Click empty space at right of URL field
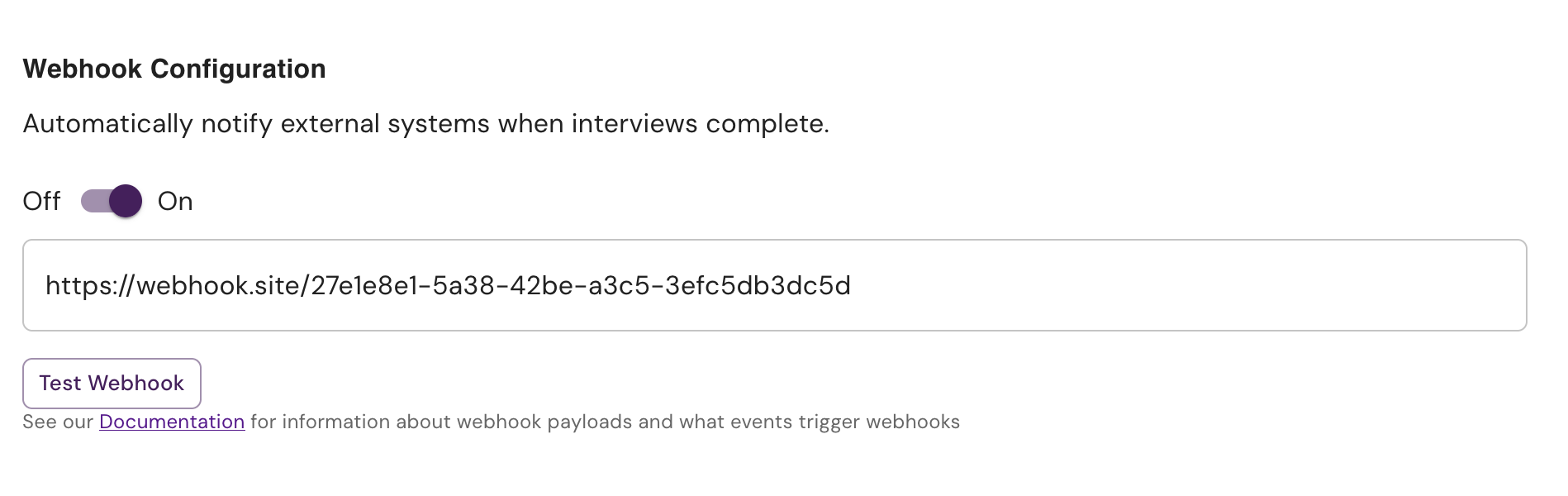Screen dimensions: 1568x496 tap(1190, 285)
